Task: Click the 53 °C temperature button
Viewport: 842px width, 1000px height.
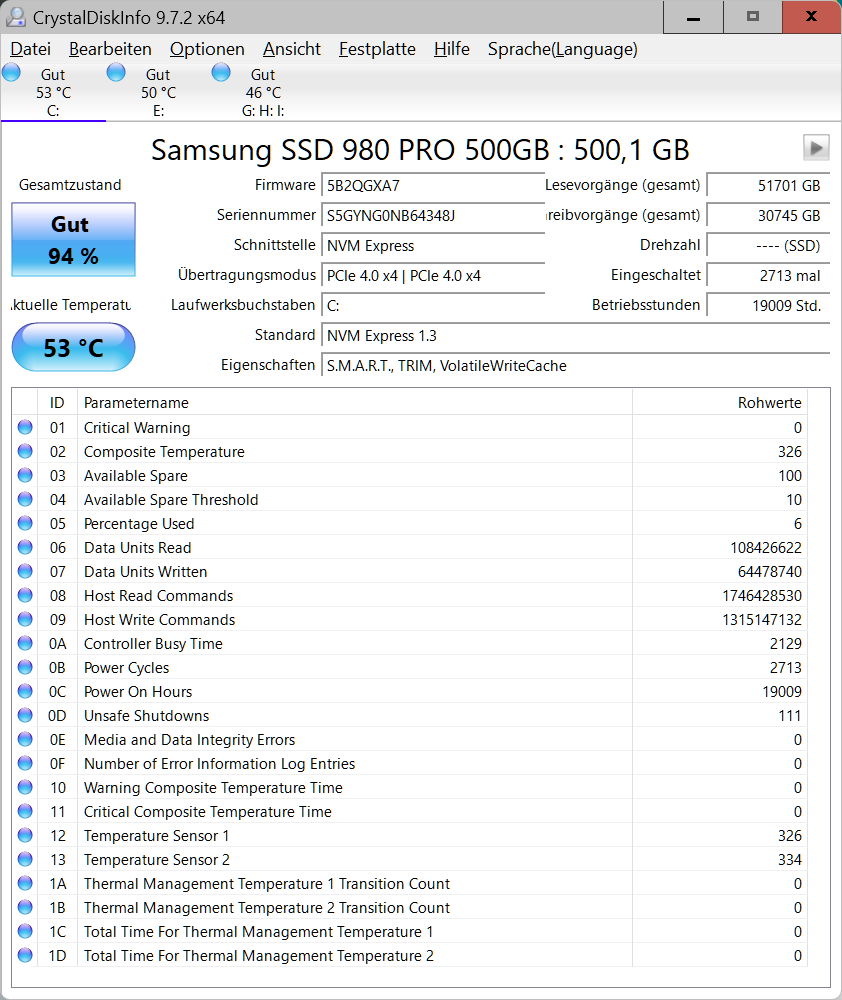Action: pos(73,348)
